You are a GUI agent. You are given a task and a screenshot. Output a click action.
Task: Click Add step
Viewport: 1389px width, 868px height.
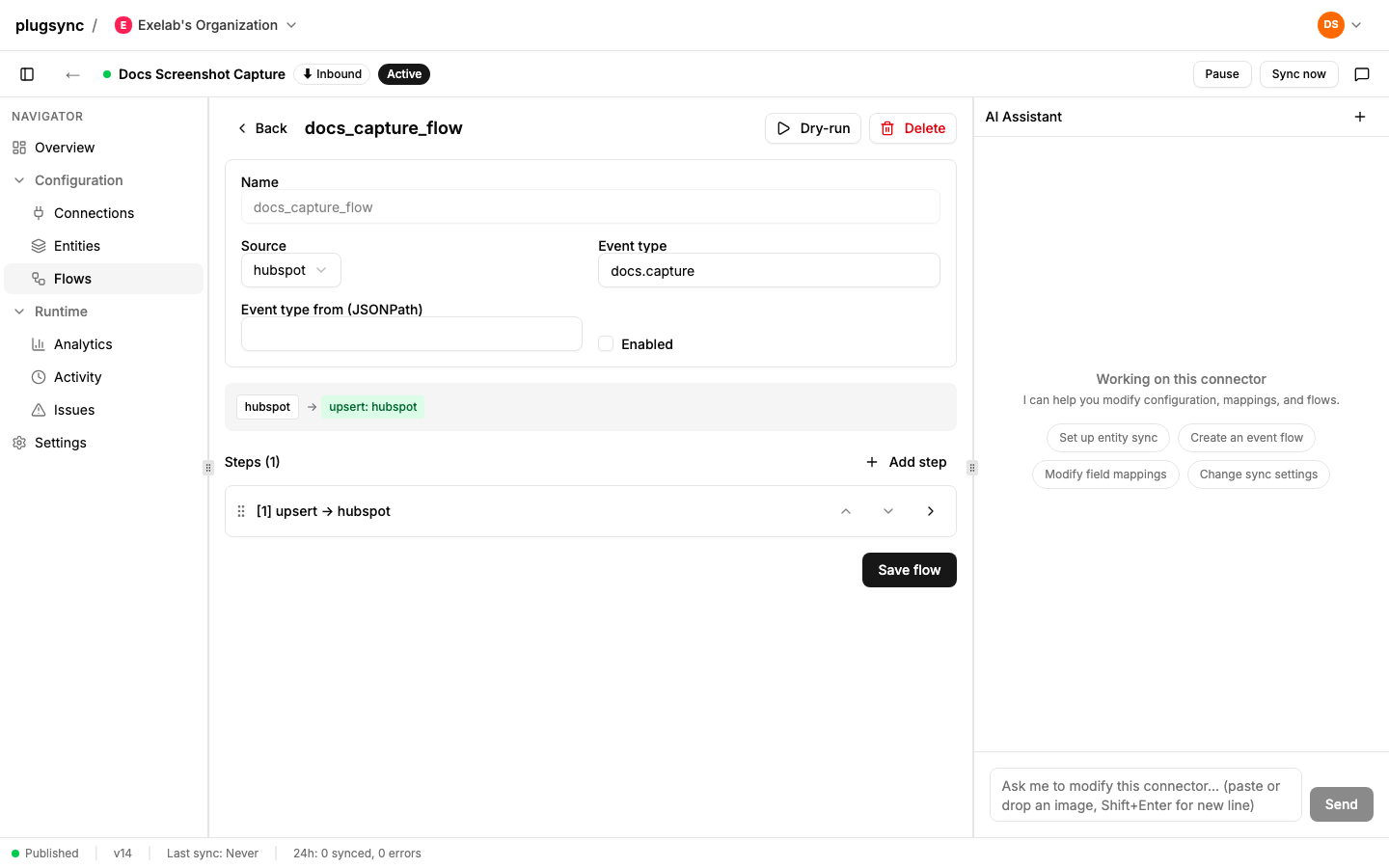click(x=906, y=462)
